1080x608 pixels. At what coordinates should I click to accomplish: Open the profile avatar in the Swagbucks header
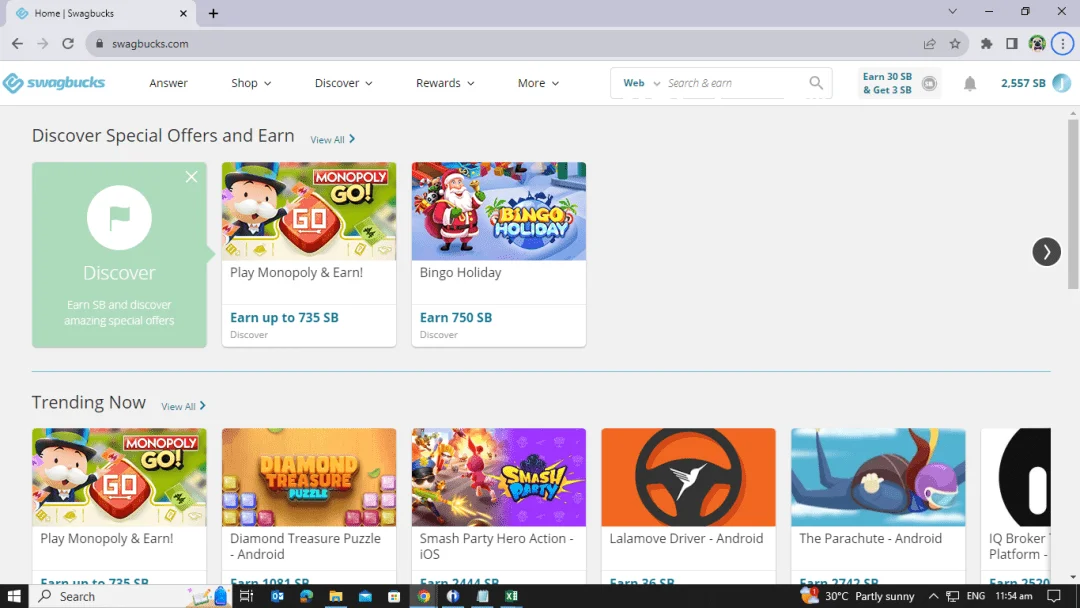coord(1061,83)
